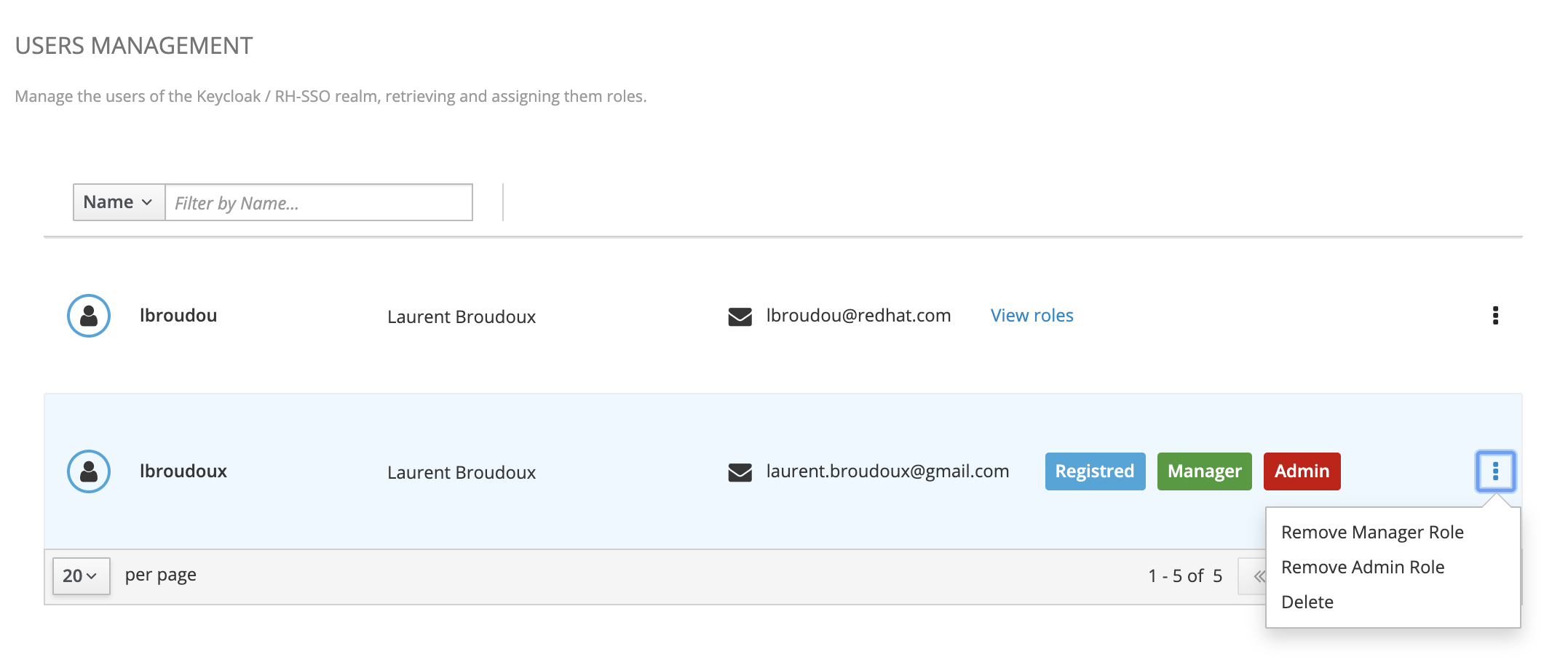Focus the Filter by Name text field
1568x665 pixels.
(x=319, y=203)
